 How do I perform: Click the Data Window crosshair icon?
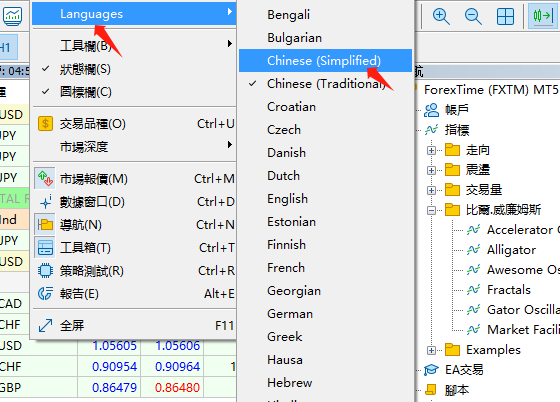pyautogui.click(x=45, y=202)
